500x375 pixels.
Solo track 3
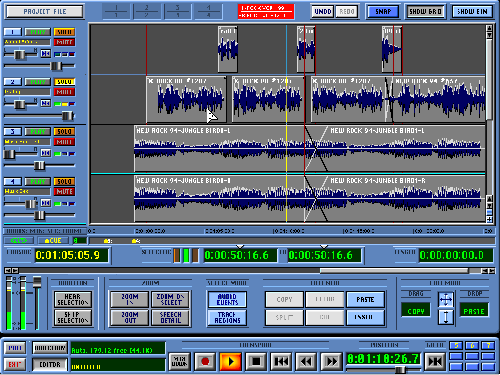click(64, 132)
